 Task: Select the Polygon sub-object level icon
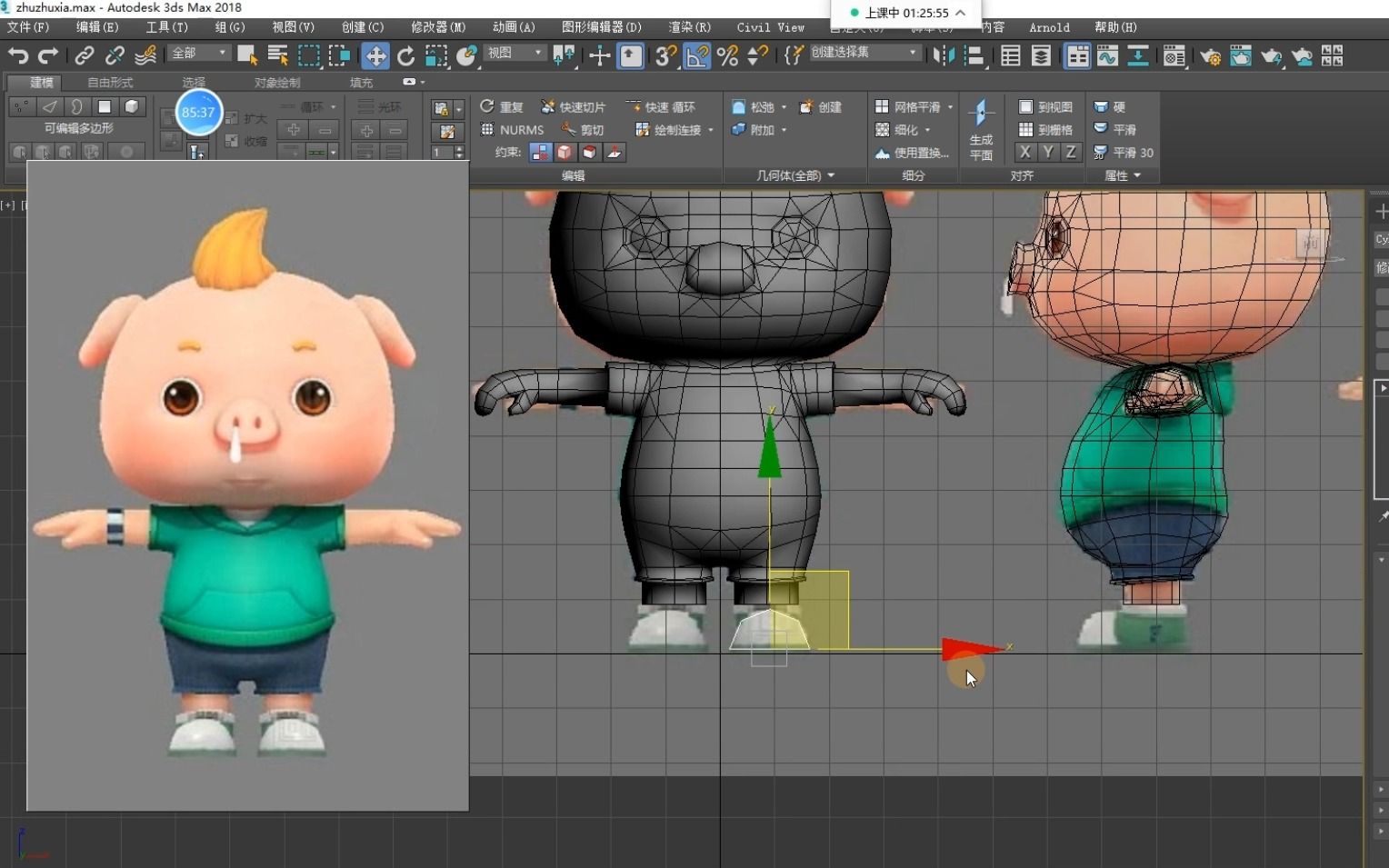click(x=105, y=107)
